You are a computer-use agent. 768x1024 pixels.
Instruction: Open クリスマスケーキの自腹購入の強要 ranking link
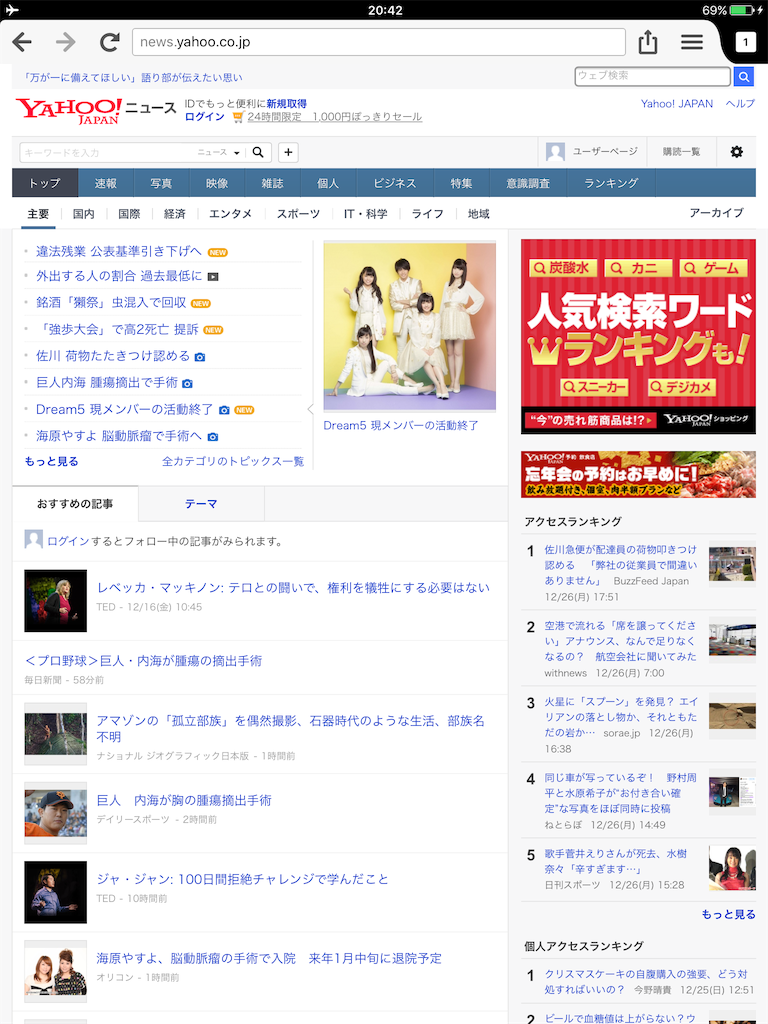coord(645,982)
